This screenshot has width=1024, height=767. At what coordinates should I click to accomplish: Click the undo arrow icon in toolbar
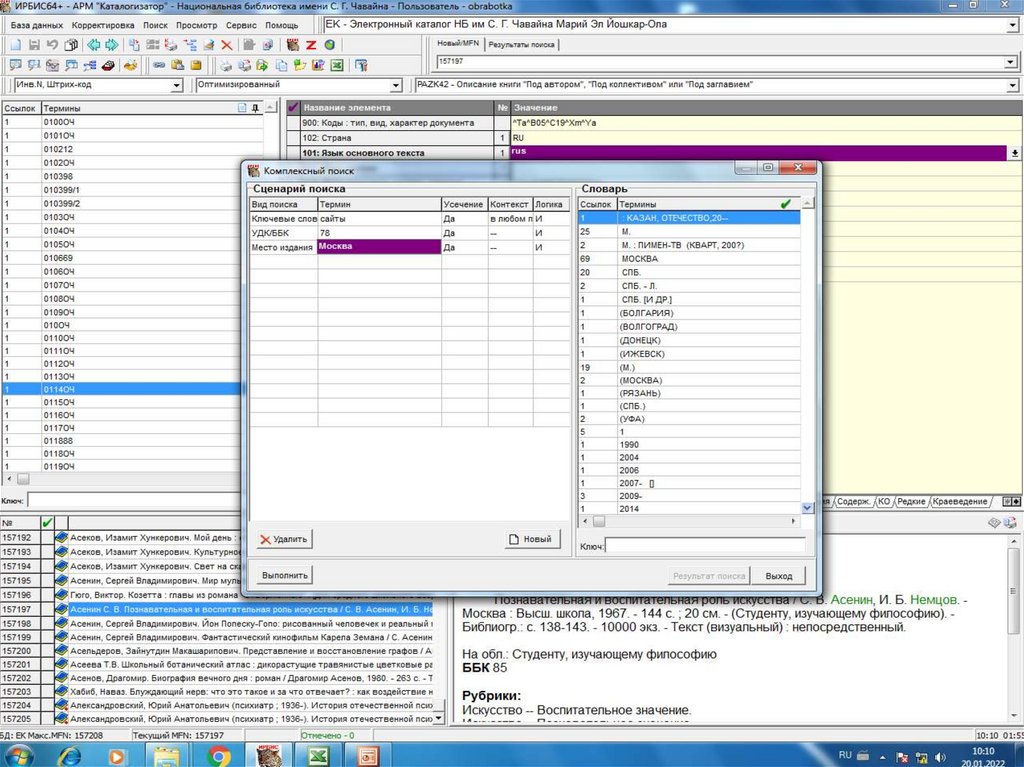(x=52, y=45)
